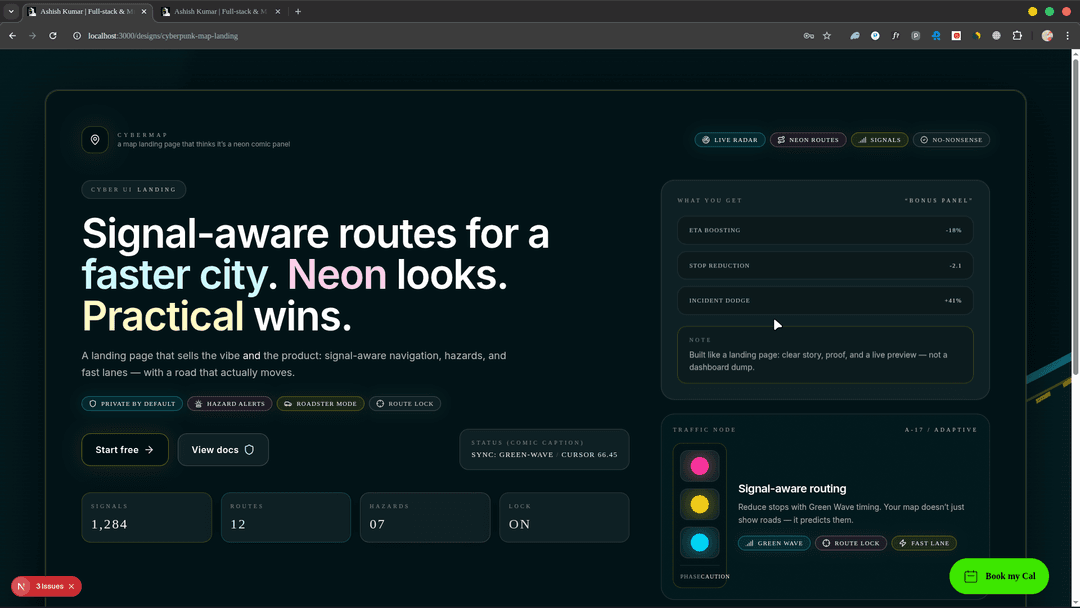Open a new browser tab
The image size is (1080, 608).
pos(298,11)
